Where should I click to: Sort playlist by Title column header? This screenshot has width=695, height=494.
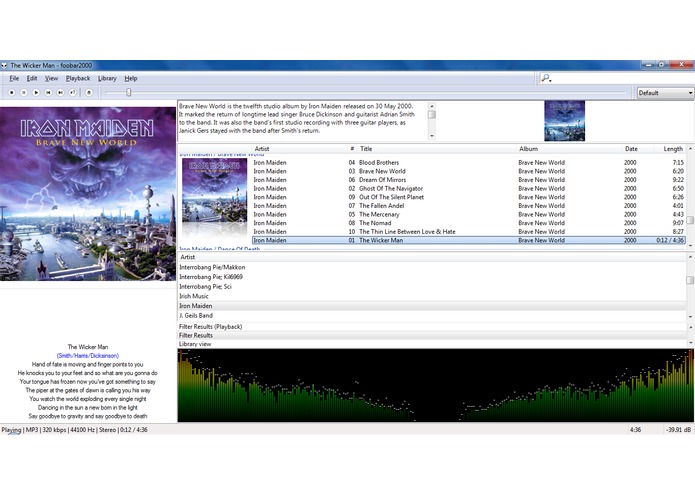pos(366,149)
